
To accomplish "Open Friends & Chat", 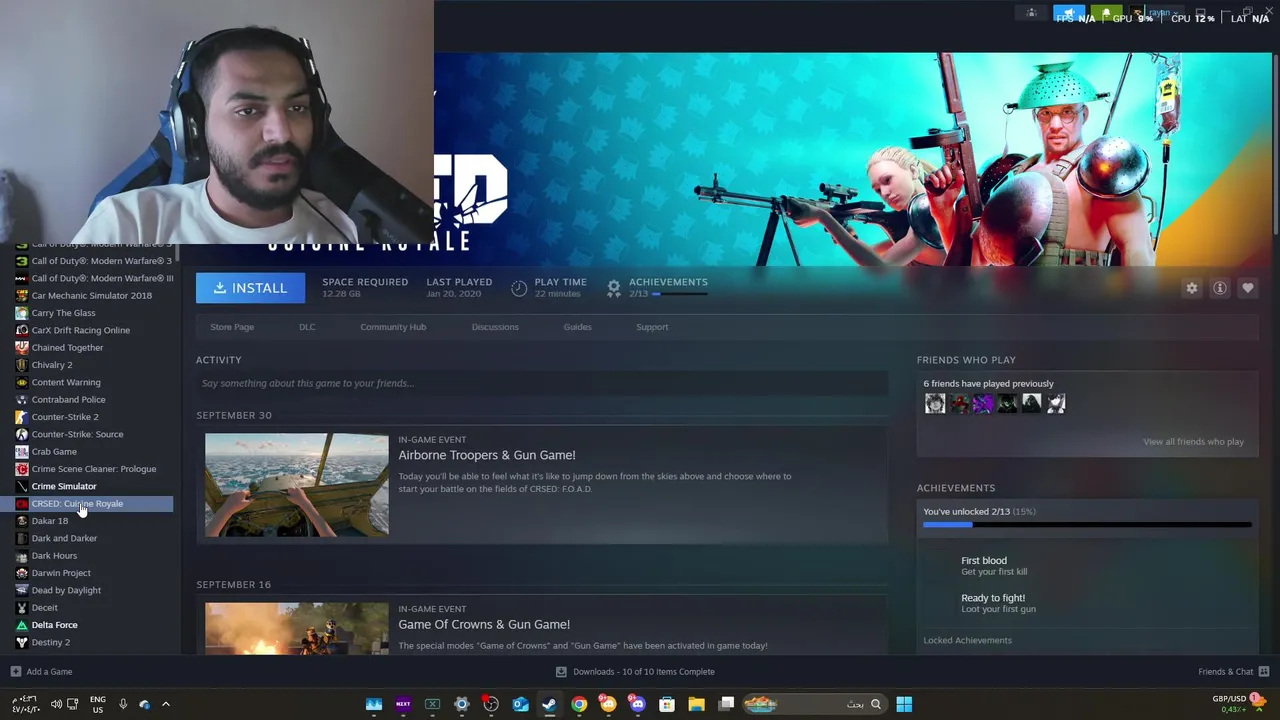I will point(1225,672).
